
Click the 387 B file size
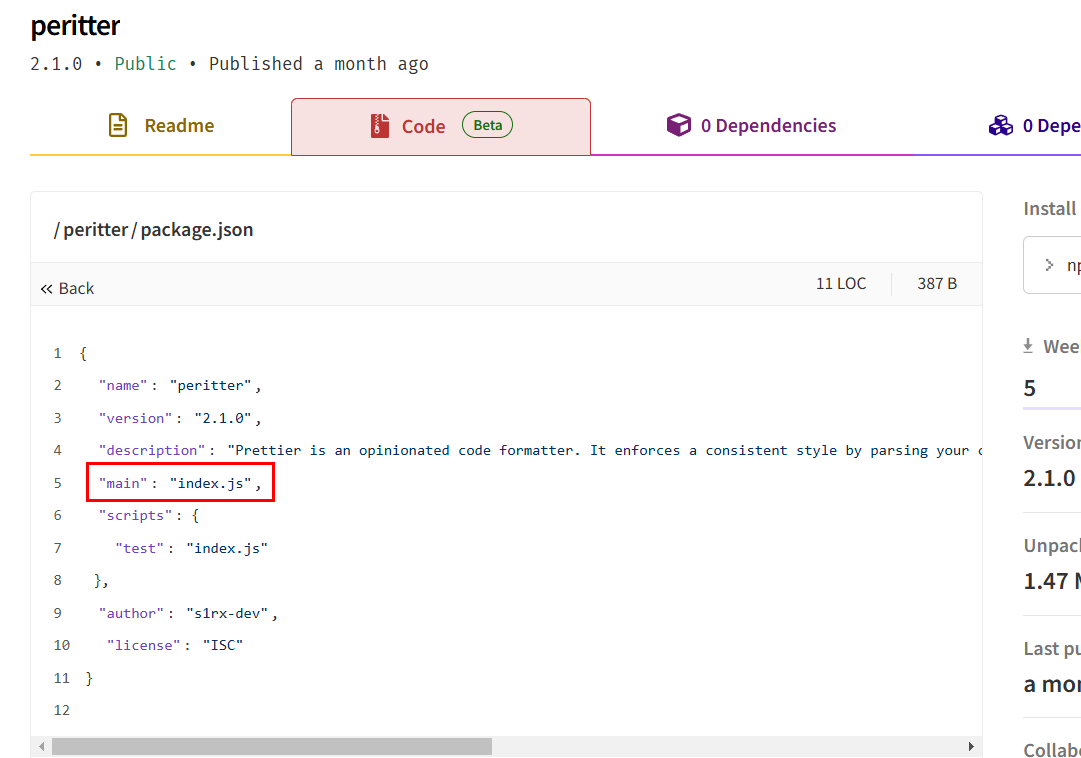tap(937, 283)
